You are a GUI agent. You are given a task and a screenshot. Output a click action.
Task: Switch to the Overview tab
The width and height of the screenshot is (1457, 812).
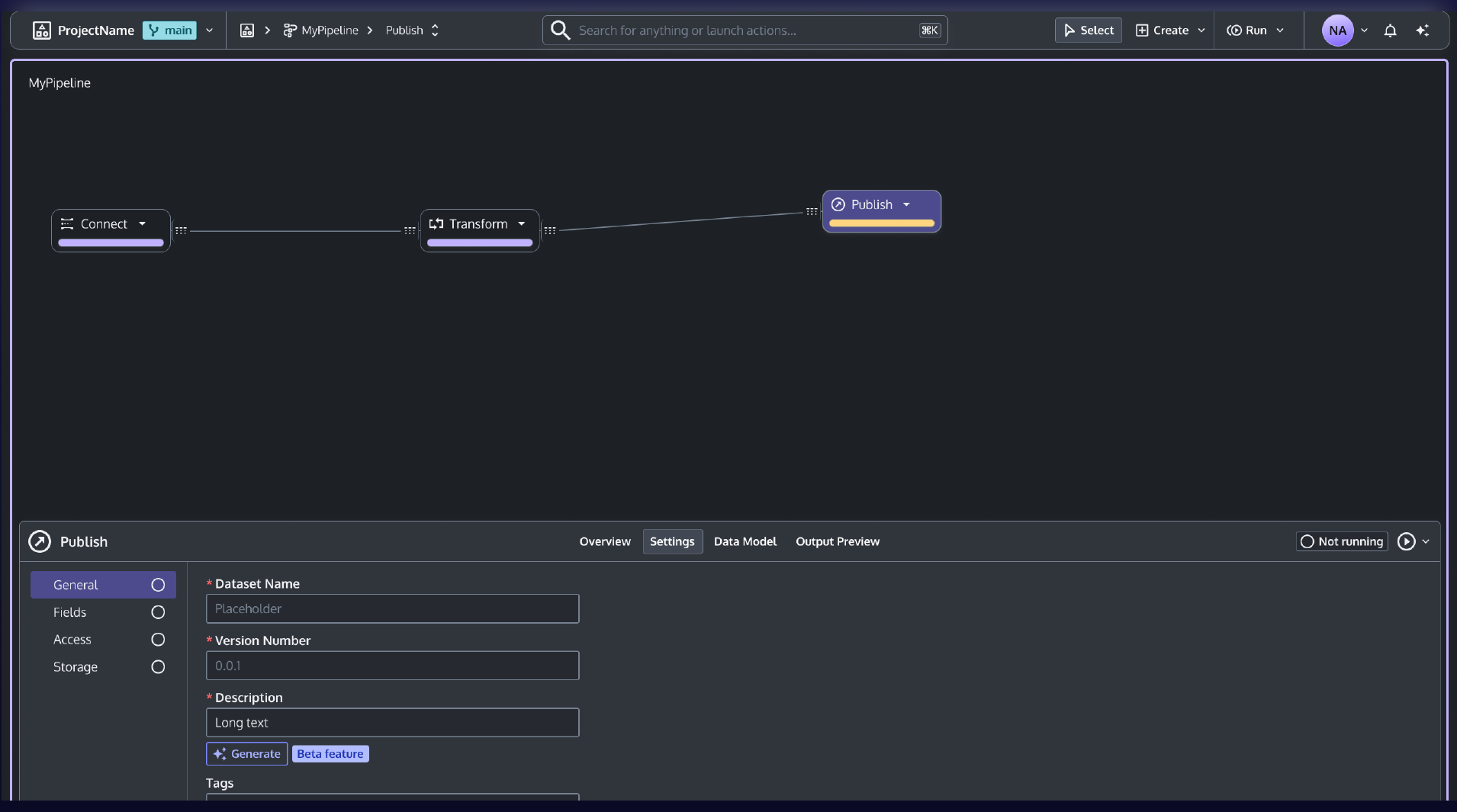coord(605,541)
